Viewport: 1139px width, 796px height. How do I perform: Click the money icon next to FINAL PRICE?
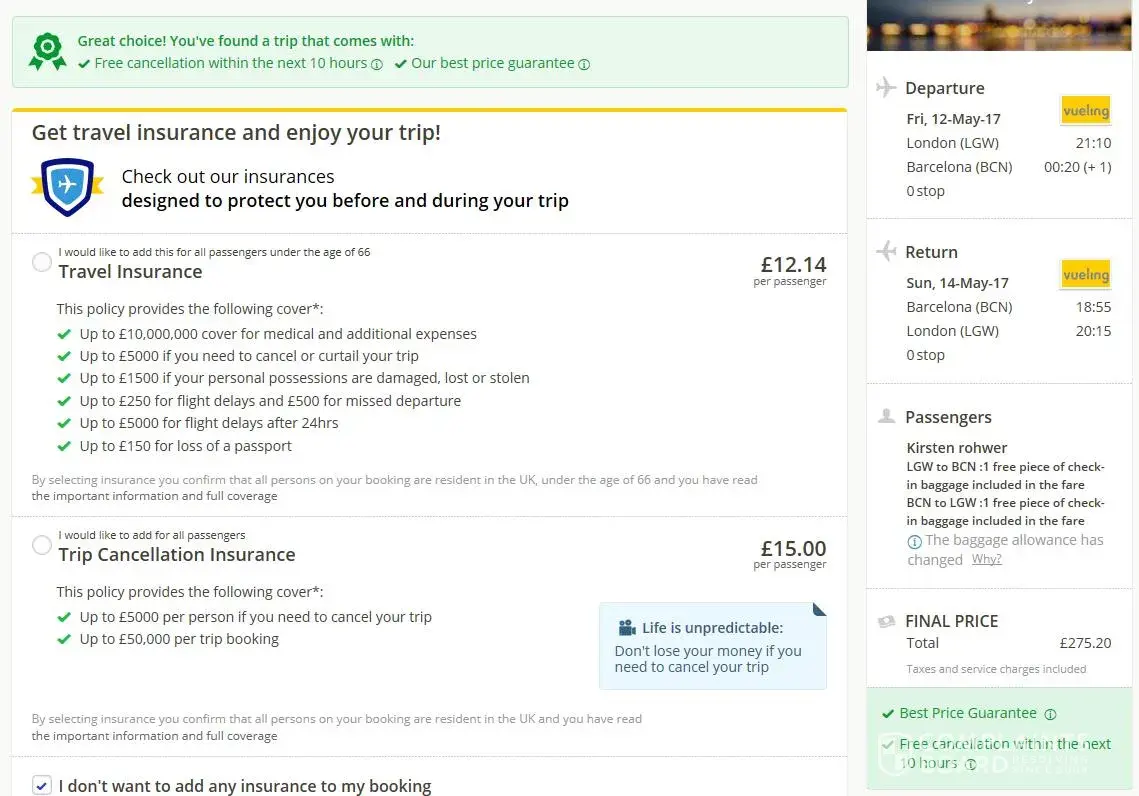coord(886,621)
